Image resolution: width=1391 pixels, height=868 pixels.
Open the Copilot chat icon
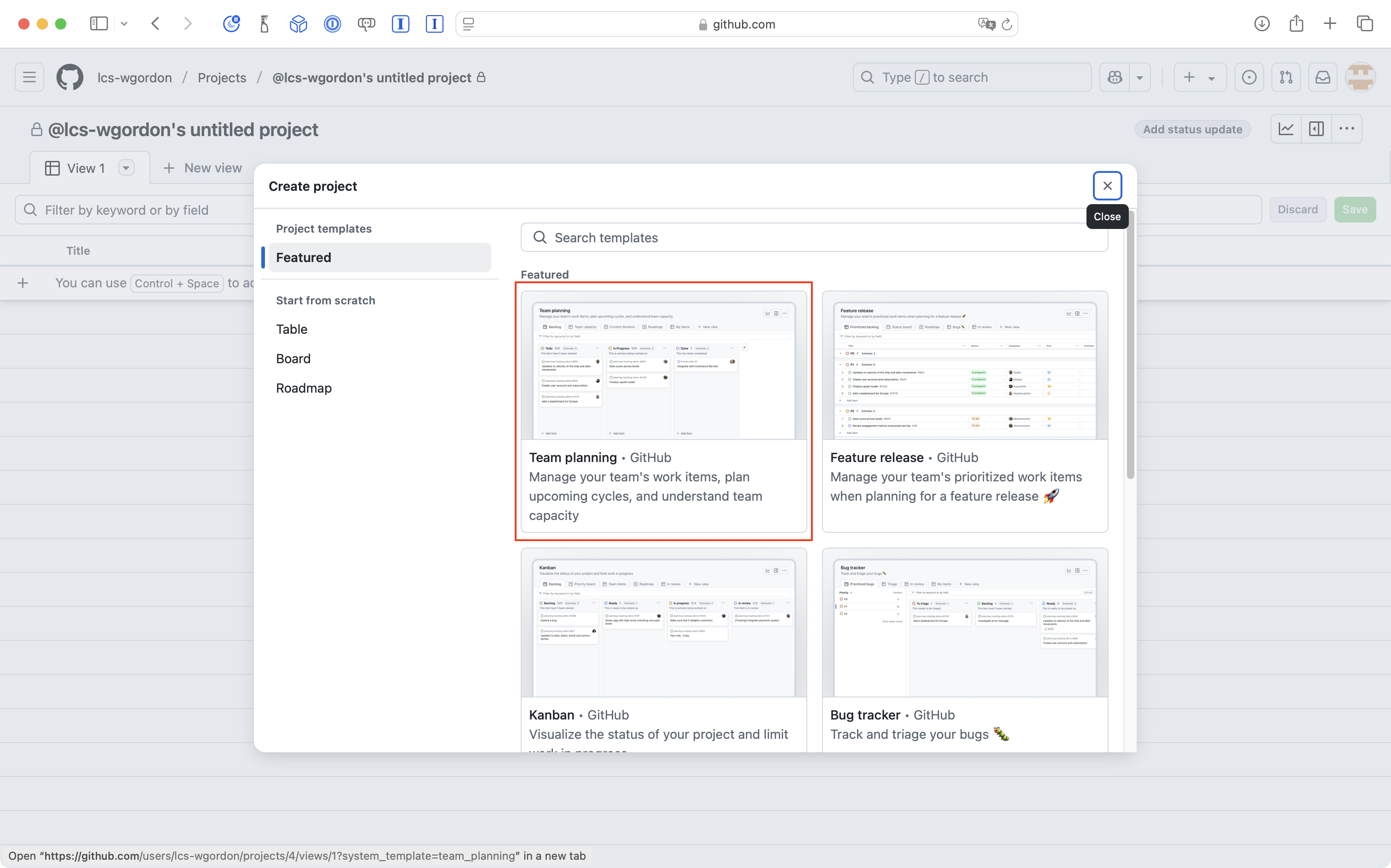click(x=1115, y=78)
